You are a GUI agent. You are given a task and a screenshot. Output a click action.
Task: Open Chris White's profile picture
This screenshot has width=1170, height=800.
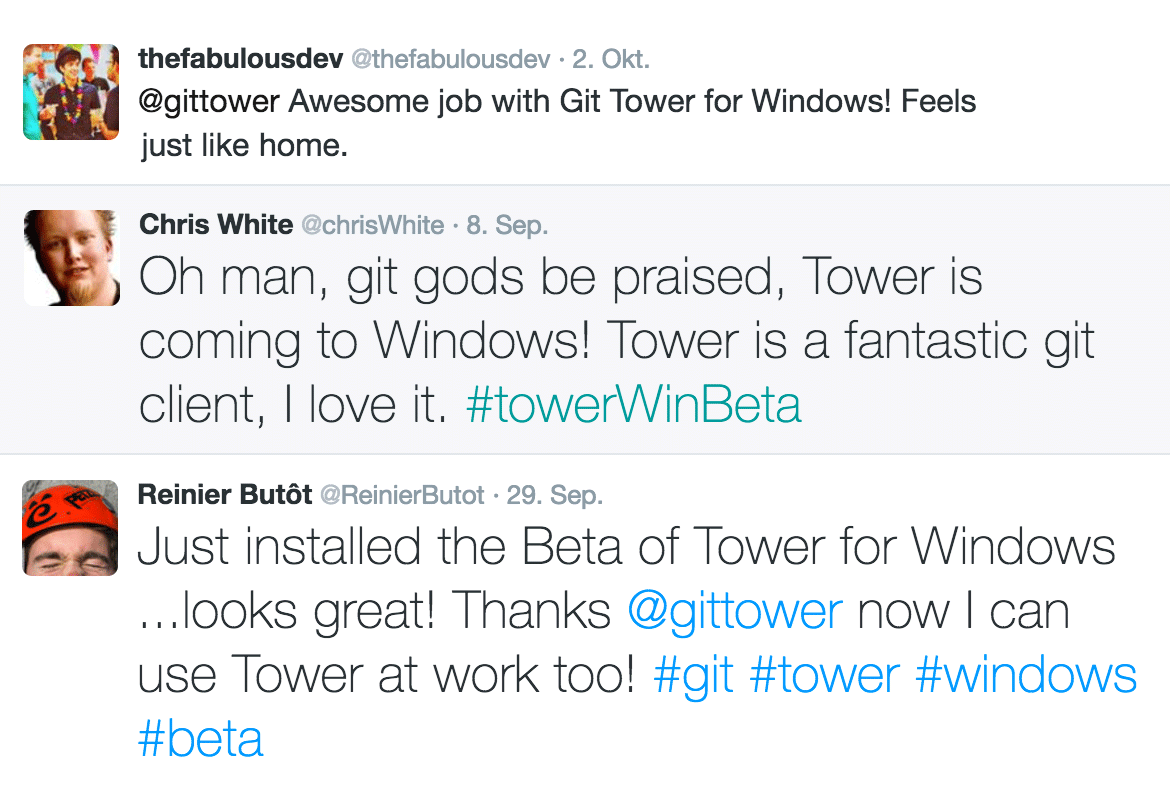pyautogui.click(x=71, y=257)
